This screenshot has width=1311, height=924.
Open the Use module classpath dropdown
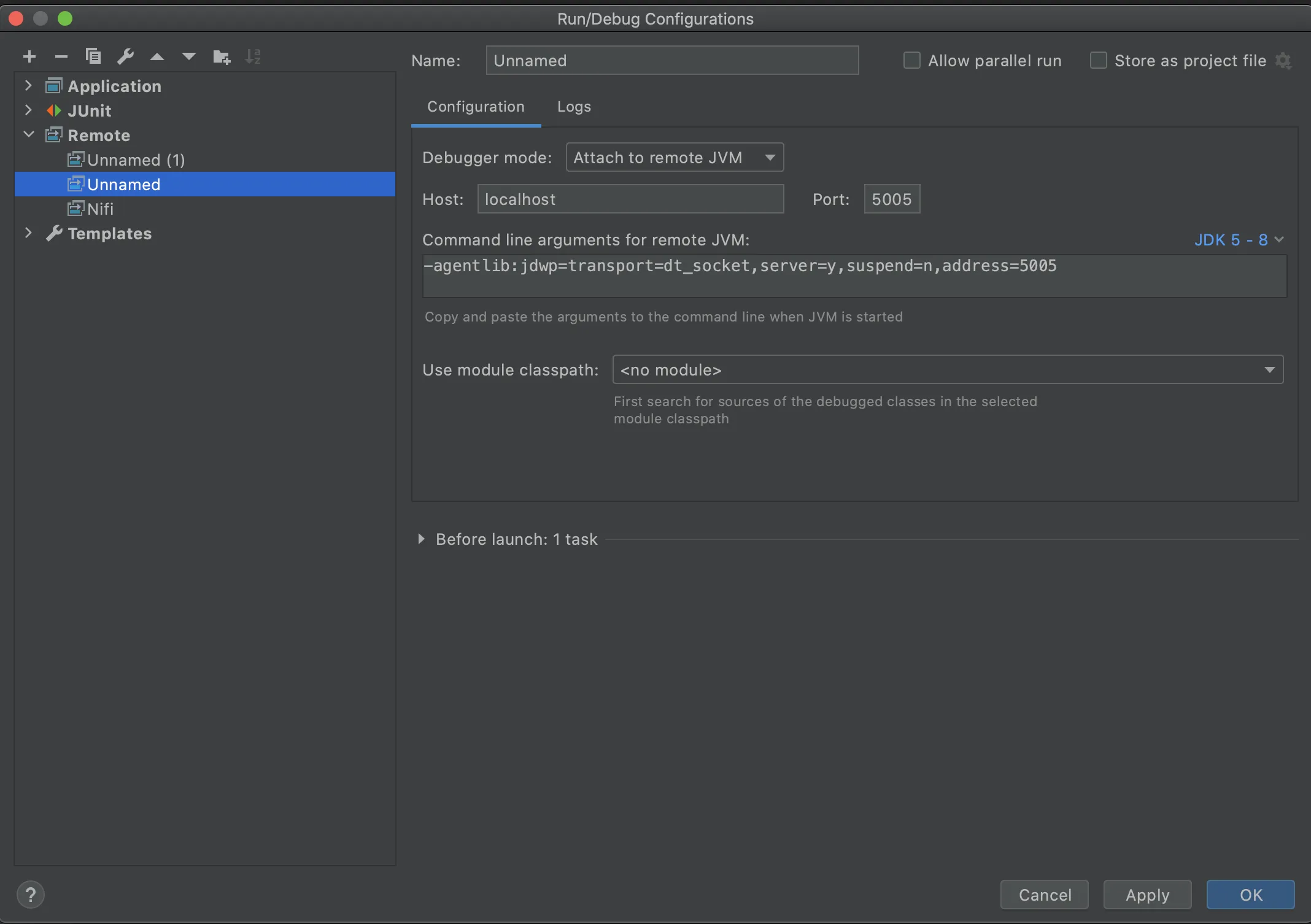pos(947,370)
